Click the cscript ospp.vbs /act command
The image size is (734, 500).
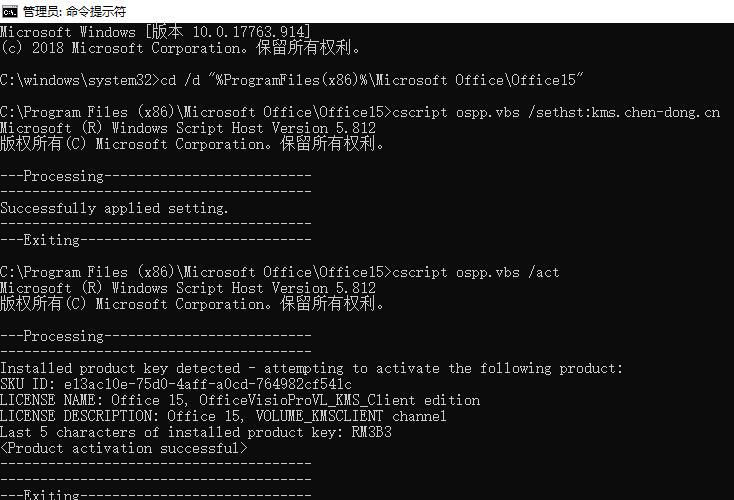pyautogui.click(x=476, y=272)
